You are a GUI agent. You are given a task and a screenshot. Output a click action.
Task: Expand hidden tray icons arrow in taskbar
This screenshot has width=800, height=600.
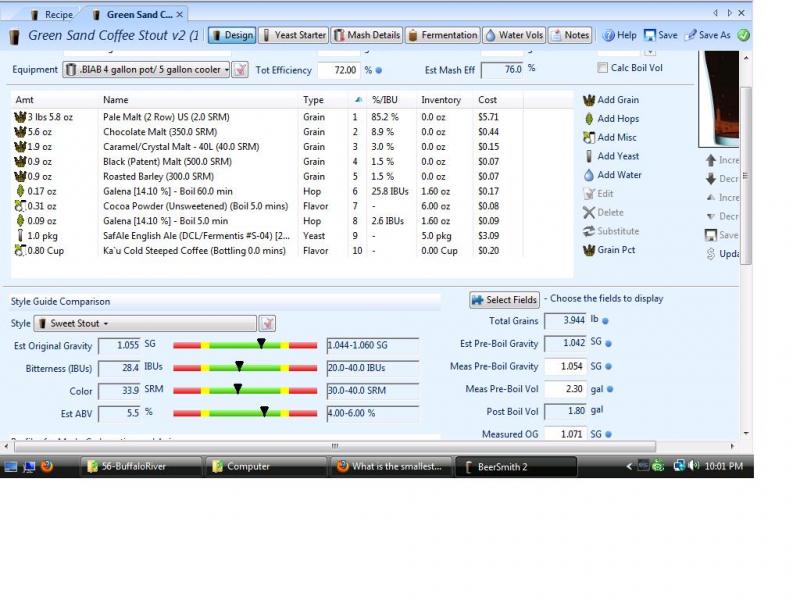click(629, 466)
